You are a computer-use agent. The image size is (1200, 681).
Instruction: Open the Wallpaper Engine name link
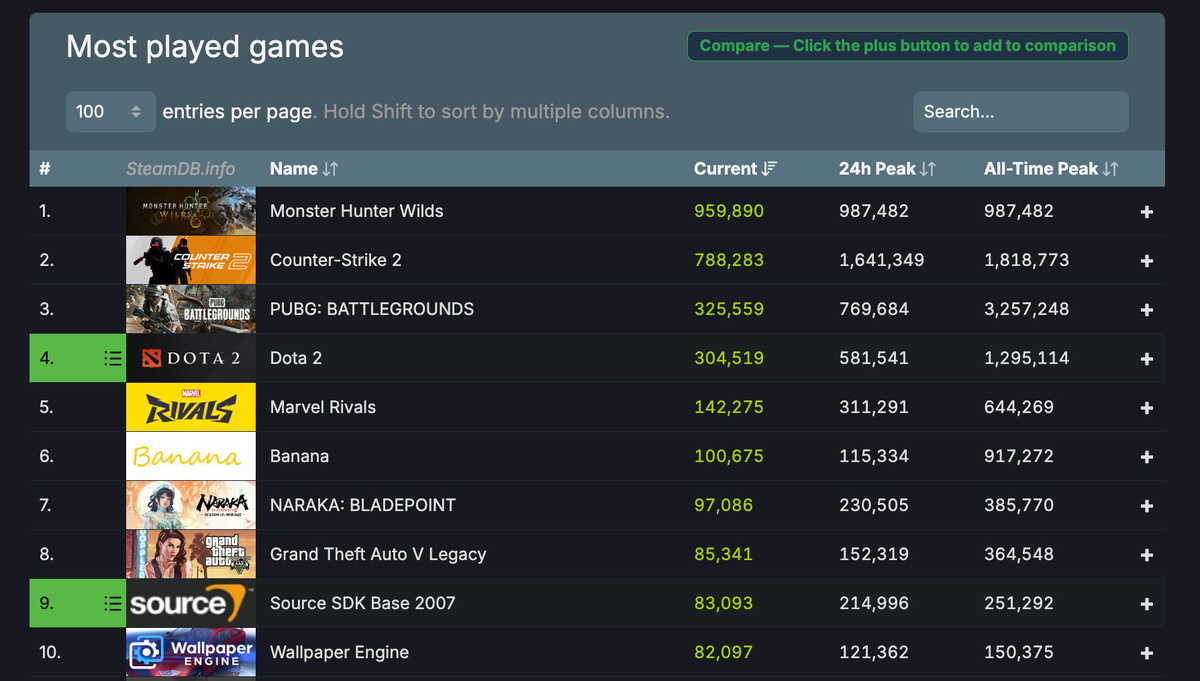[x=340, y=652]
